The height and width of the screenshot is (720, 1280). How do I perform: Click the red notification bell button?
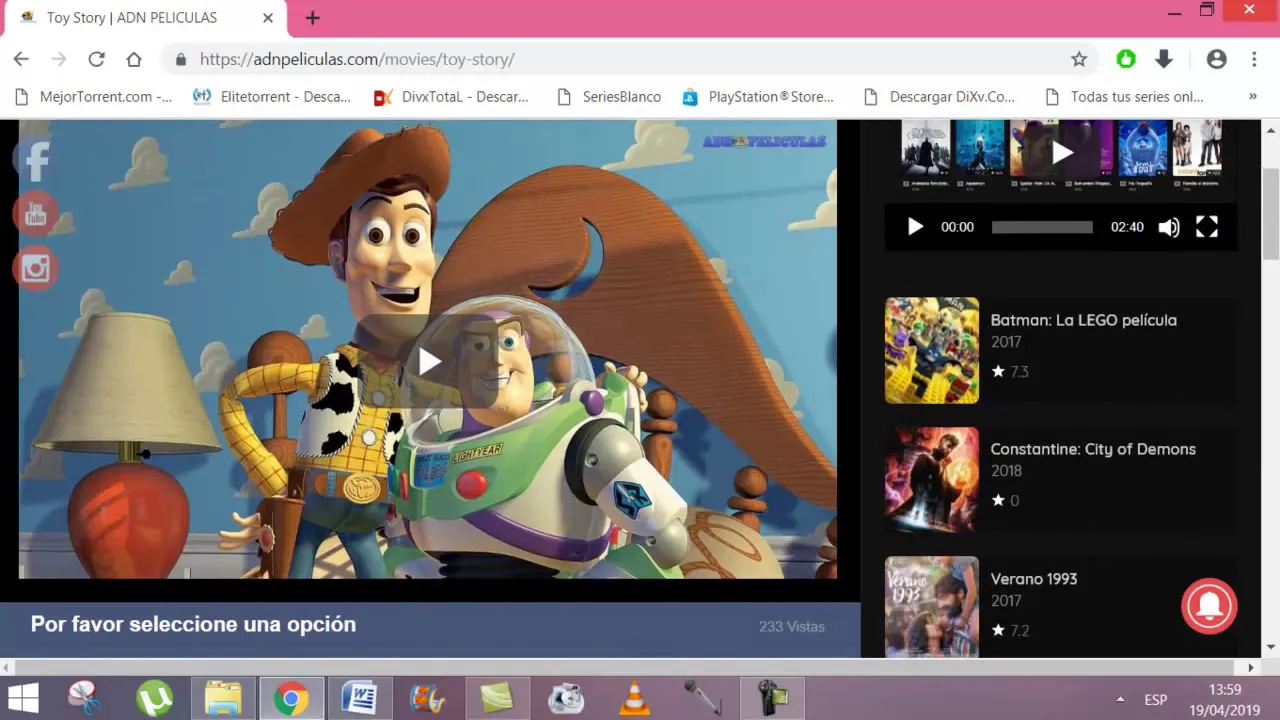[x=1209, y=605]
